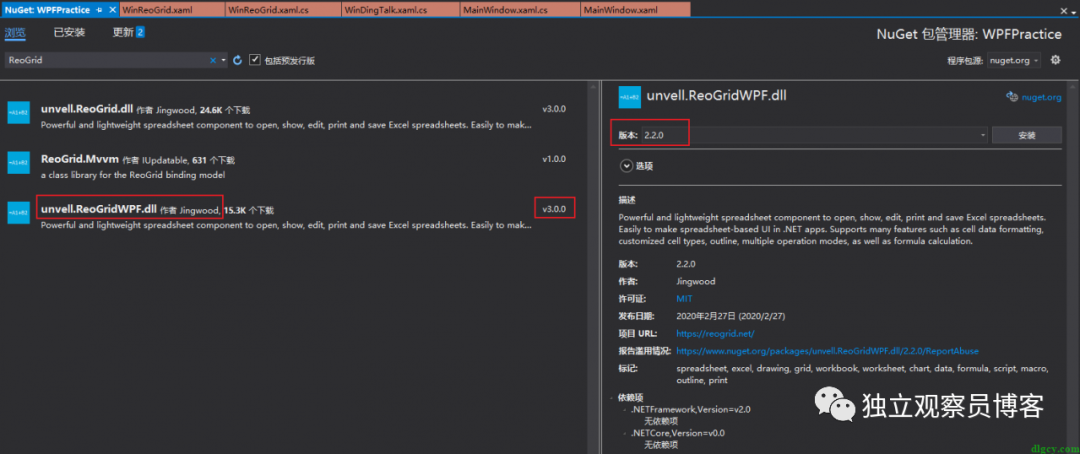Open the Installed packages tab

coord(69,32)
